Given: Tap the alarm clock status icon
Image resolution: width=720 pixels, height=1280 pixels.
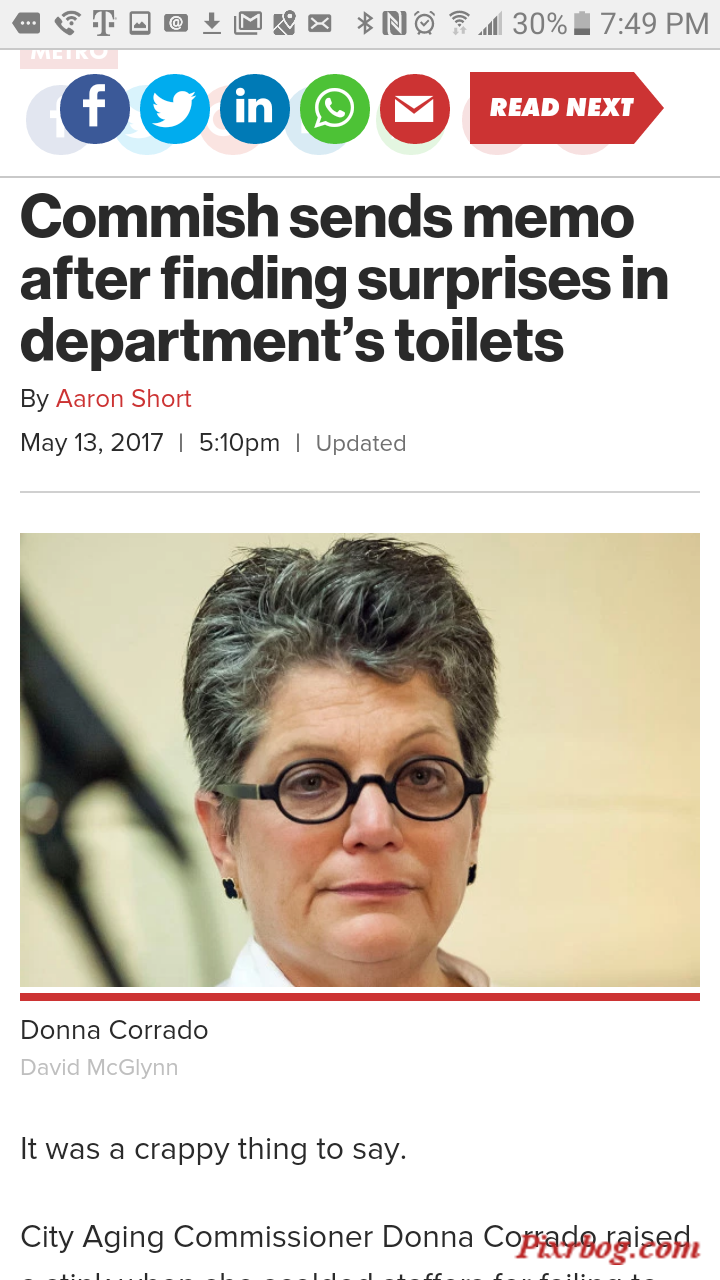Looking at the screenshot, I should (x=425, y=23).
